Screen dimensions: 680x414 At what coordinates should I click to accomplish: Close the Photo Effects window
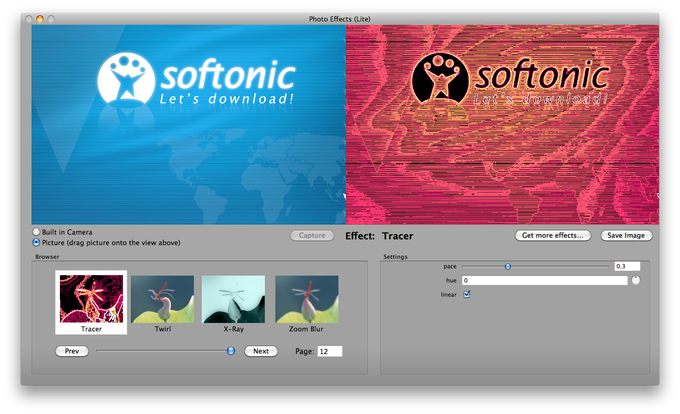[x=29, y=19]
